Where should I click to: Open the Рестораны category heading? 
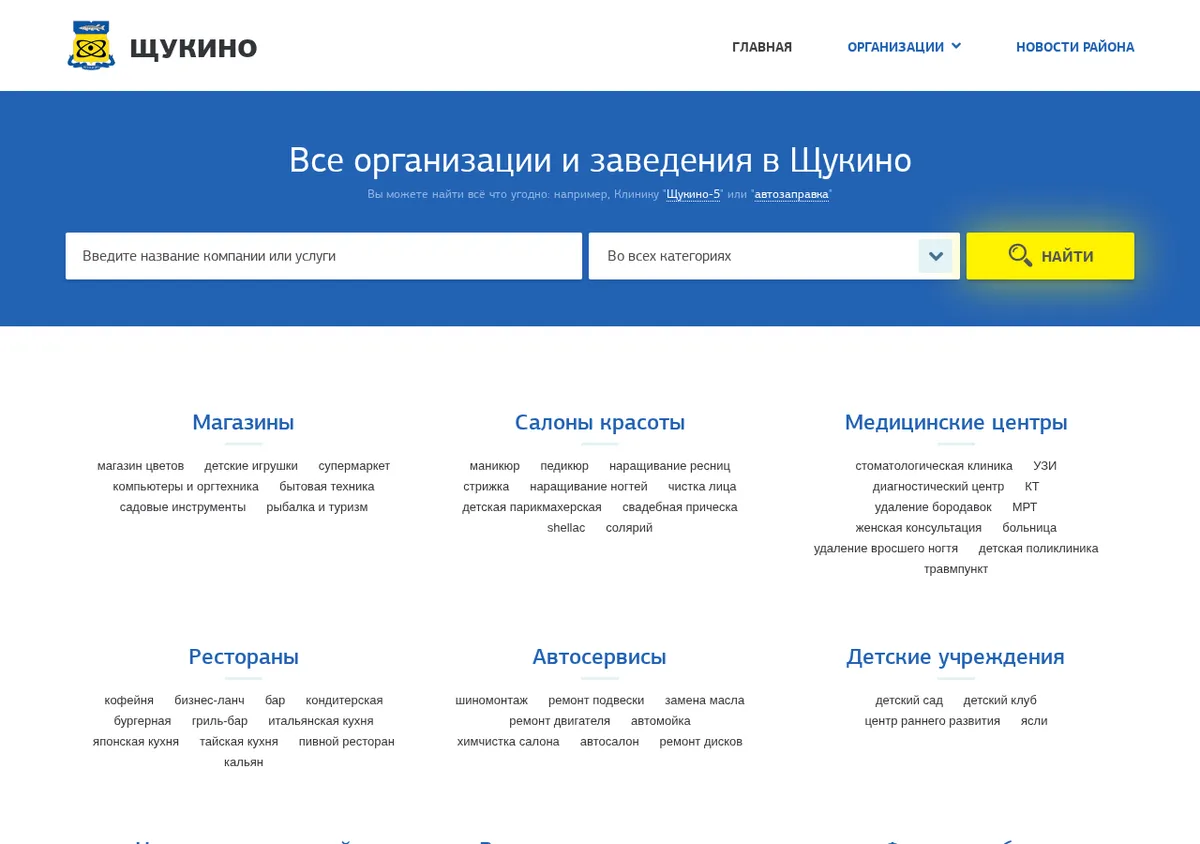coord(243,657)
